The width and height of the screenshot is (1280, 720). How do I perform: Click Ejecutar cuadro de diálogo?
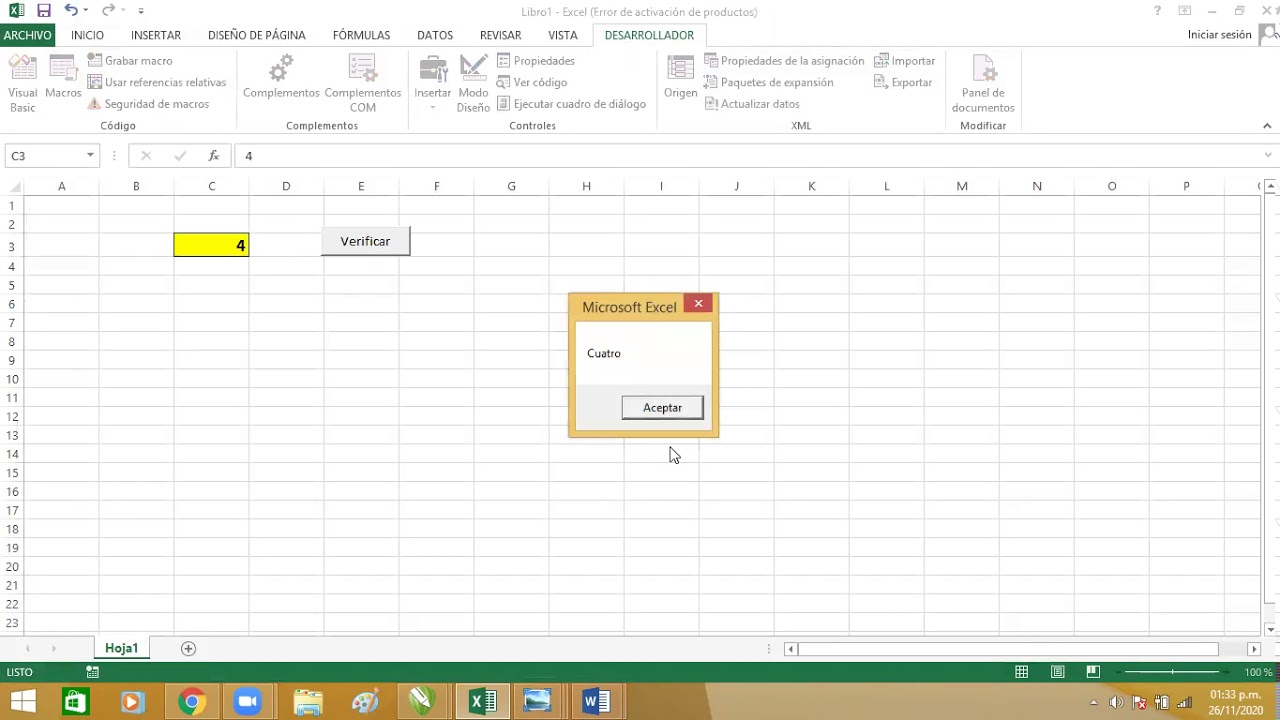[571, 104]
